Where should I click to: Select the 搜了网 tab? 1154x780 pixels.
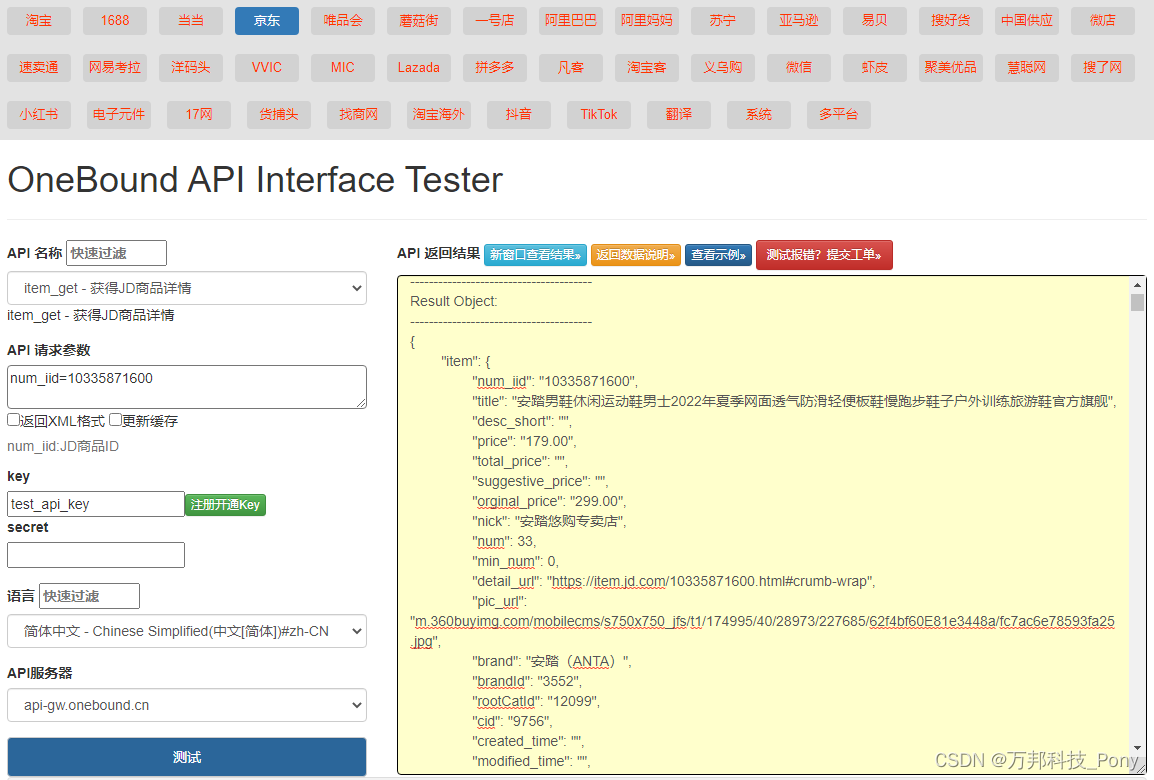(1102, 68)
